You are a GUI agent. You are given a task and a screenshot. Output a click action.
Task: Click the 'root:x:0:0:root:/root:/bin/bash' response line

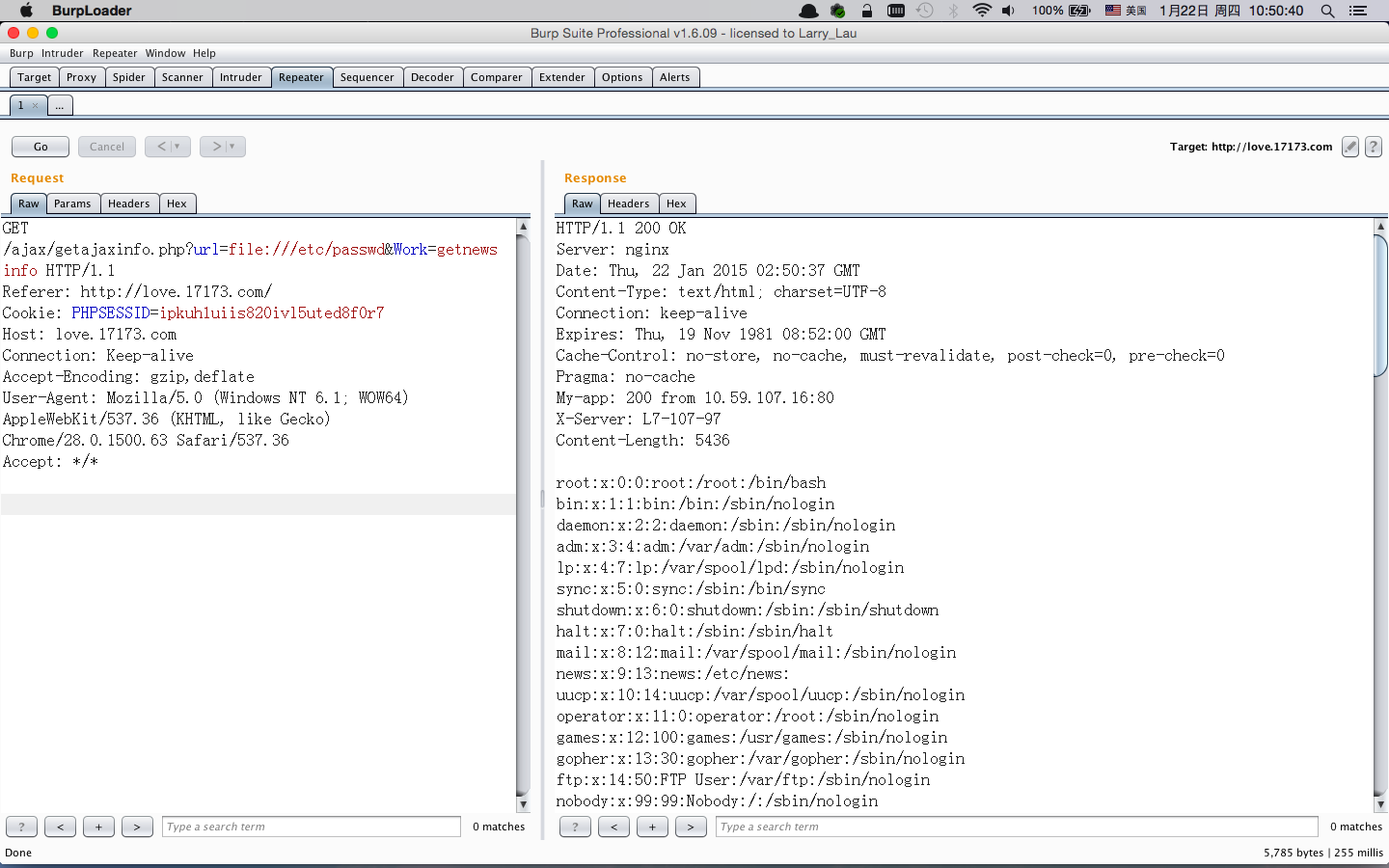click(691, 483)
